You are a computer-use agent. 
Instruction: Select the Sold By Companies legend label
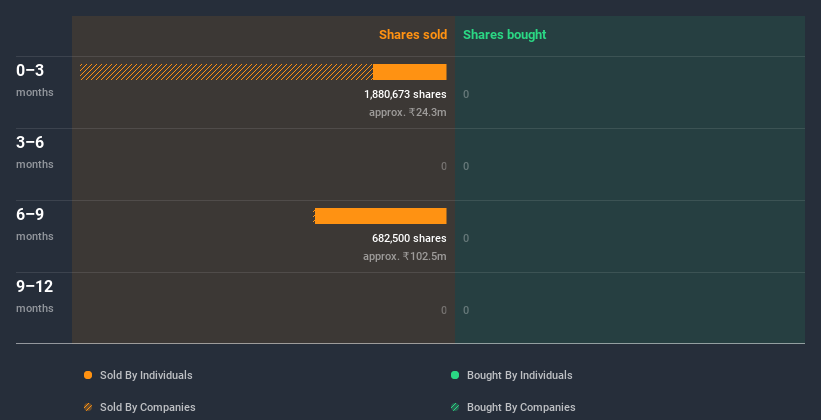point(148,407)
